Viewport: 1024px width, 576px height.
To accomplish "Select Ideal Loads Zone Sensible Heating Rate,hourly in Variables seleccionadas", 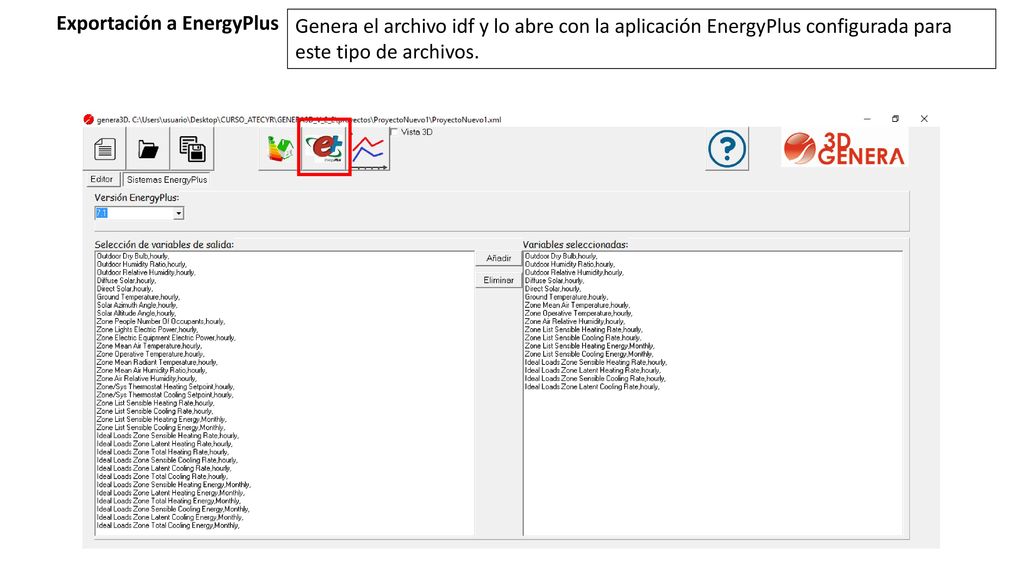I will [596, 362].
